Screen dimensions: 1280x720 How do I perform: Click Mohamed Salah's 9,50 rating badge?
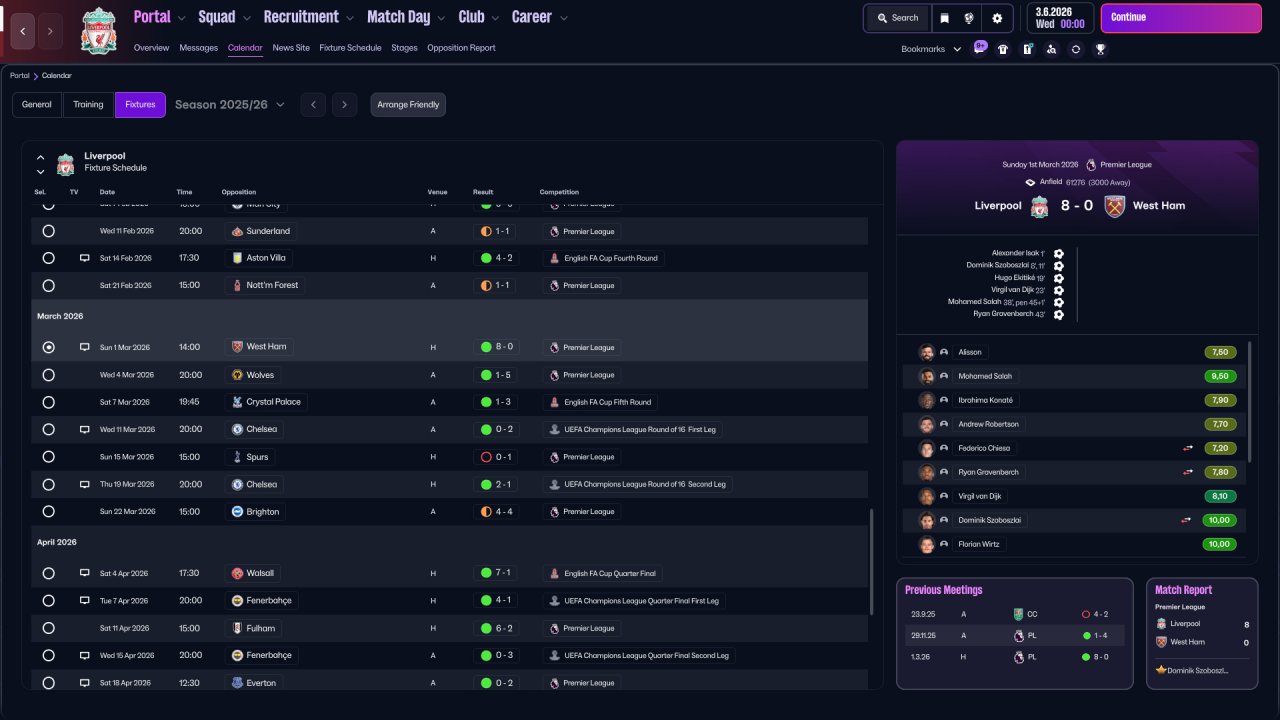pos(1221,376)
